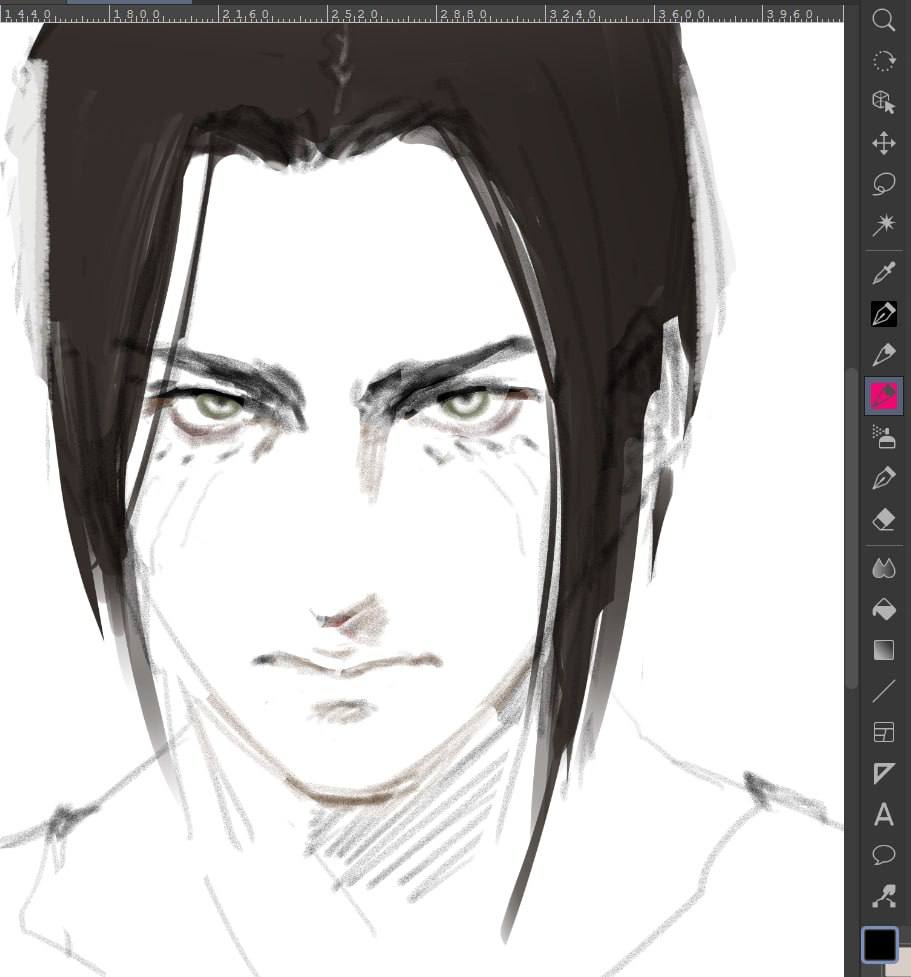The width and height of the screenshot is (911, 977).
Task: Select the Balloon speech bubble tool
Action: (x=884, y=855)
